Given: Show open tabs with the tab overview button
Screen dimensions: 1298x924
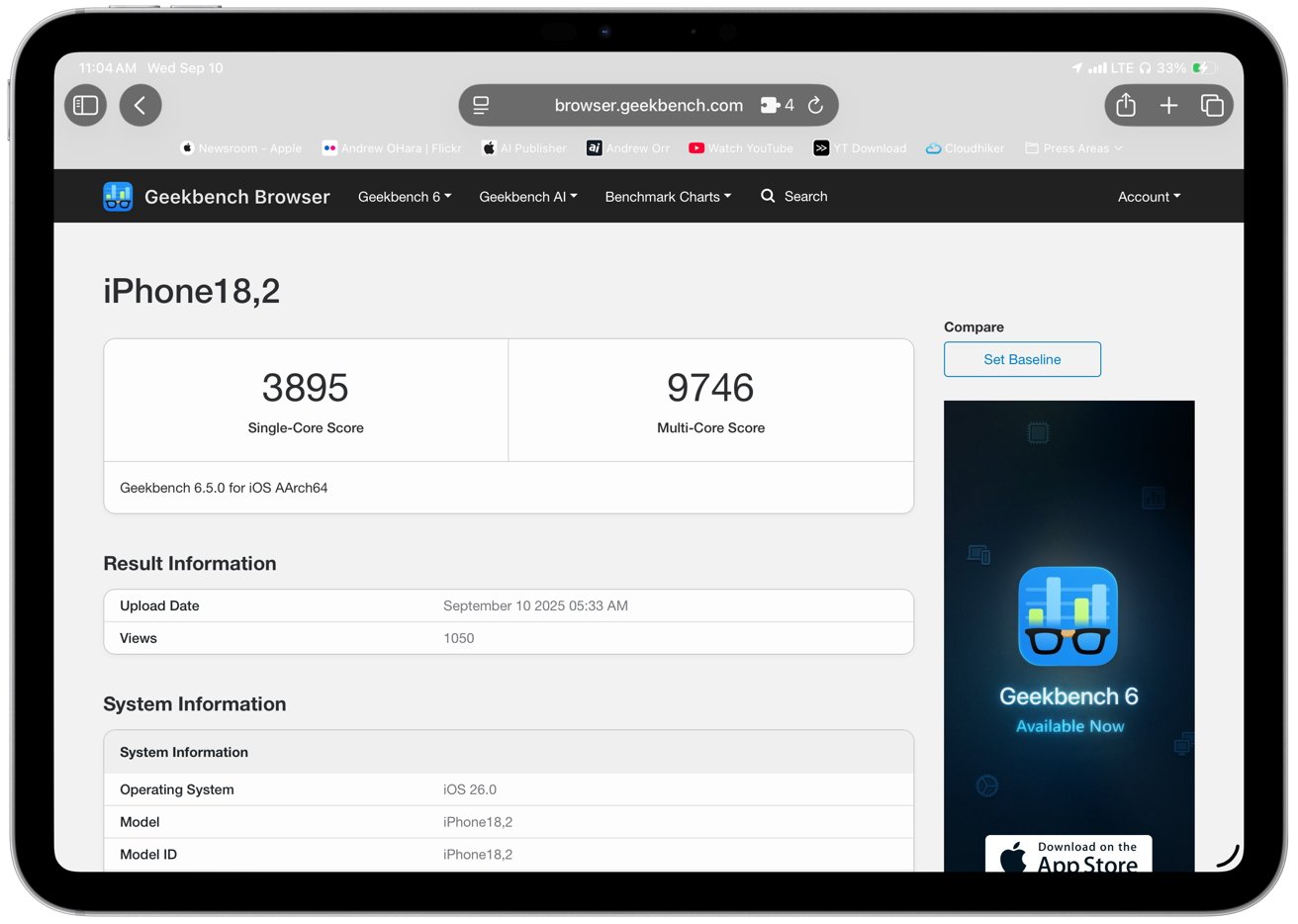Looking at the screenshot, I should (1212, 105).
